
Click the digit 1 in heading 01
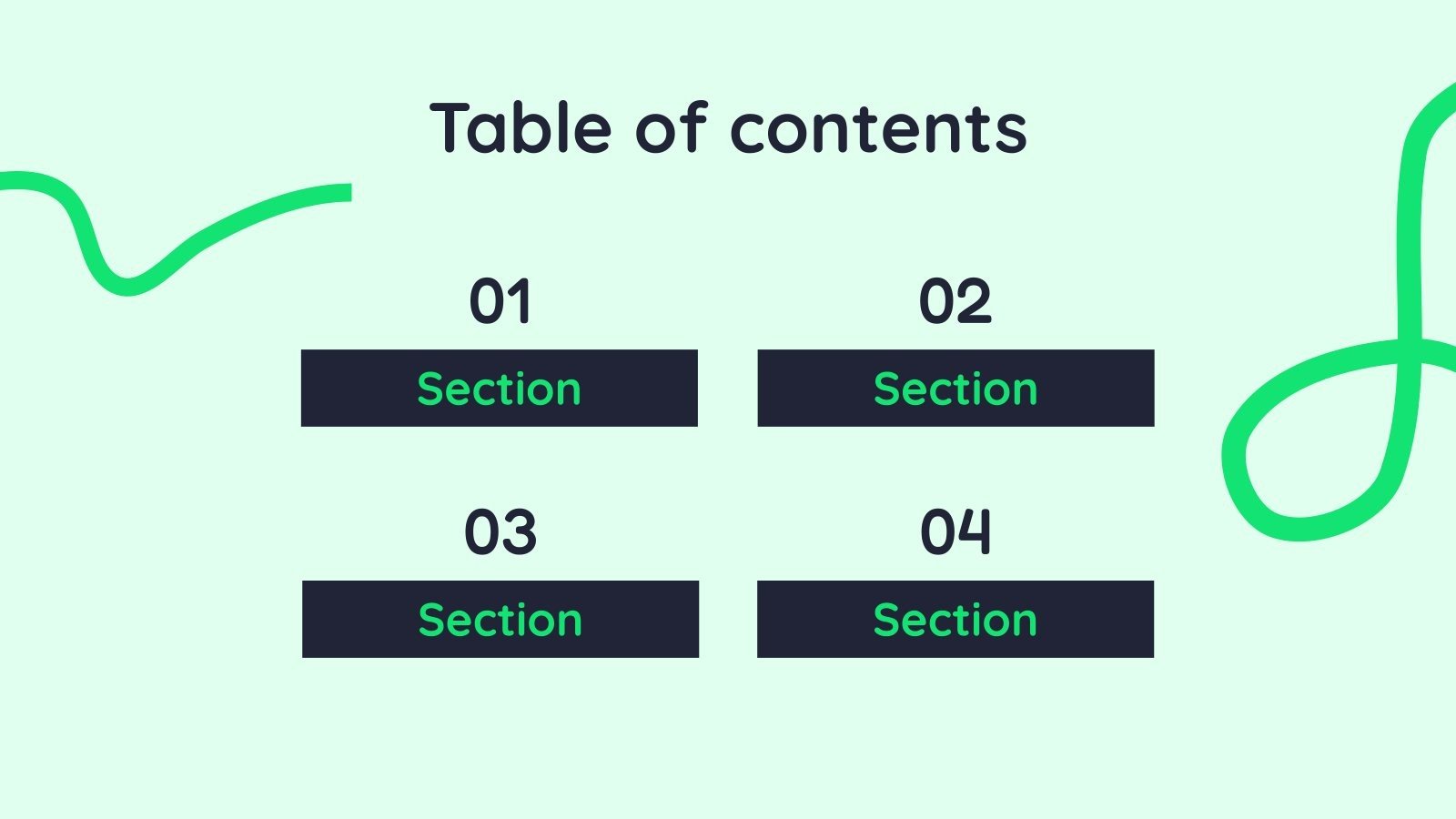520,301
